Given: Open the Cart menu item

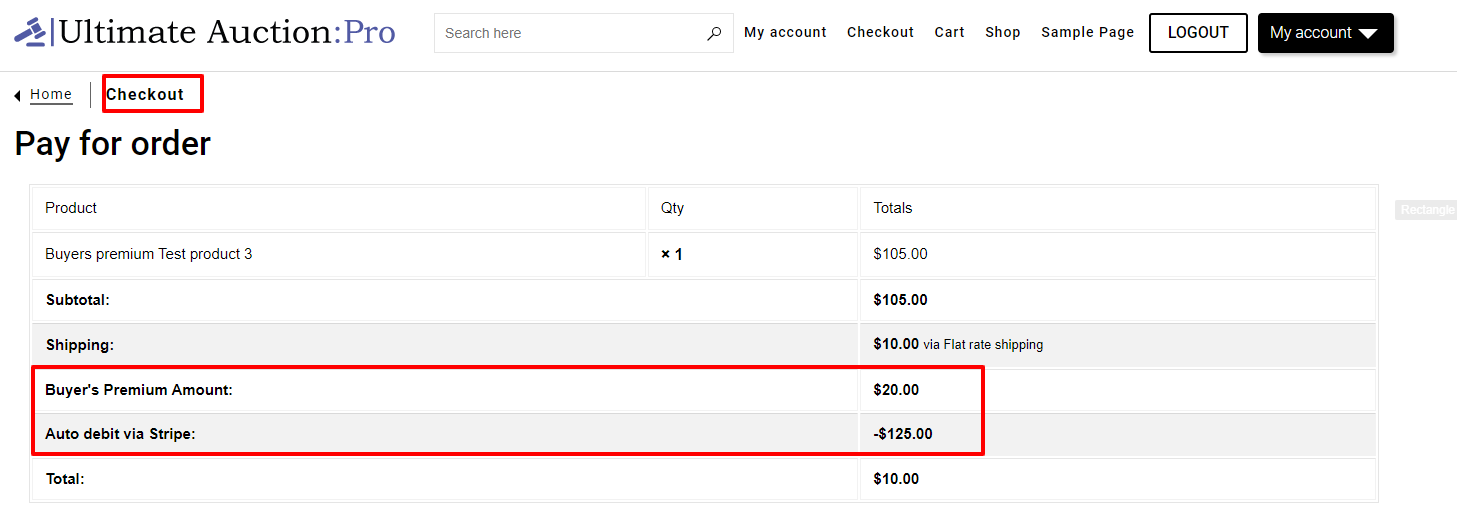Looking at the screenshot, I should [949, 32].
